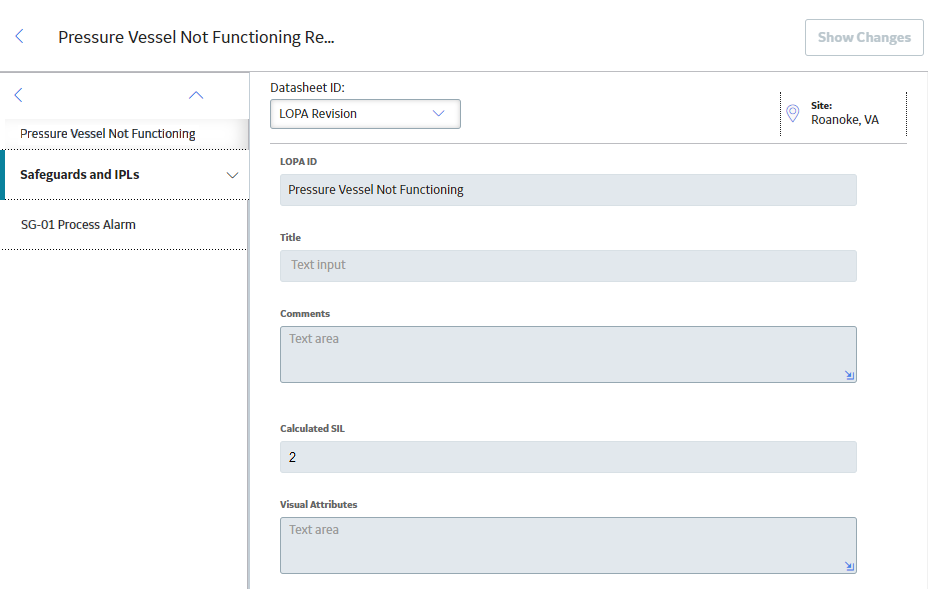The width and height of the screenshot is (928, 589).
Task: Click the Visual Attributes text area
Action: 568,546
